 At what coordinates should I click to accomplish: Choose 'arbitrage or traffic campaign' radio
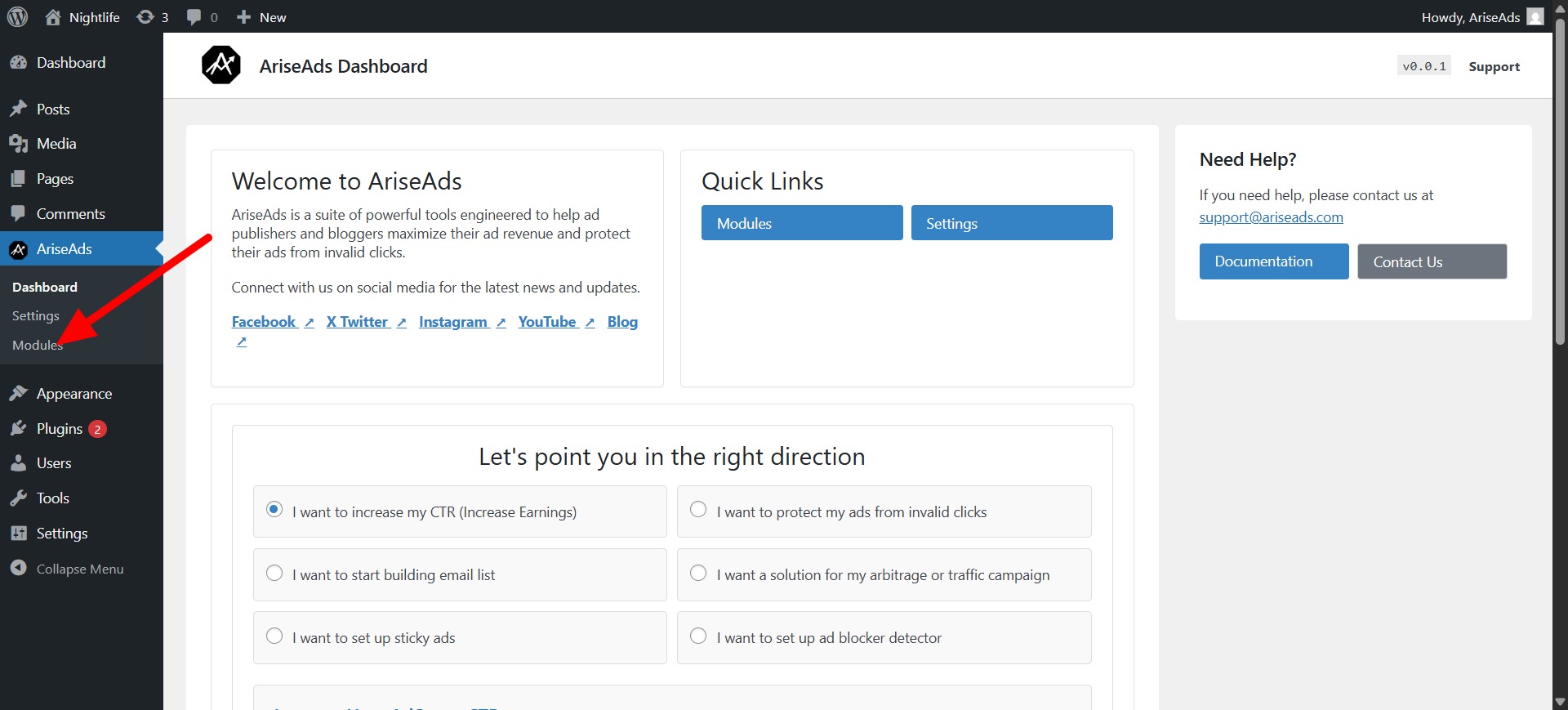[698, 573]
